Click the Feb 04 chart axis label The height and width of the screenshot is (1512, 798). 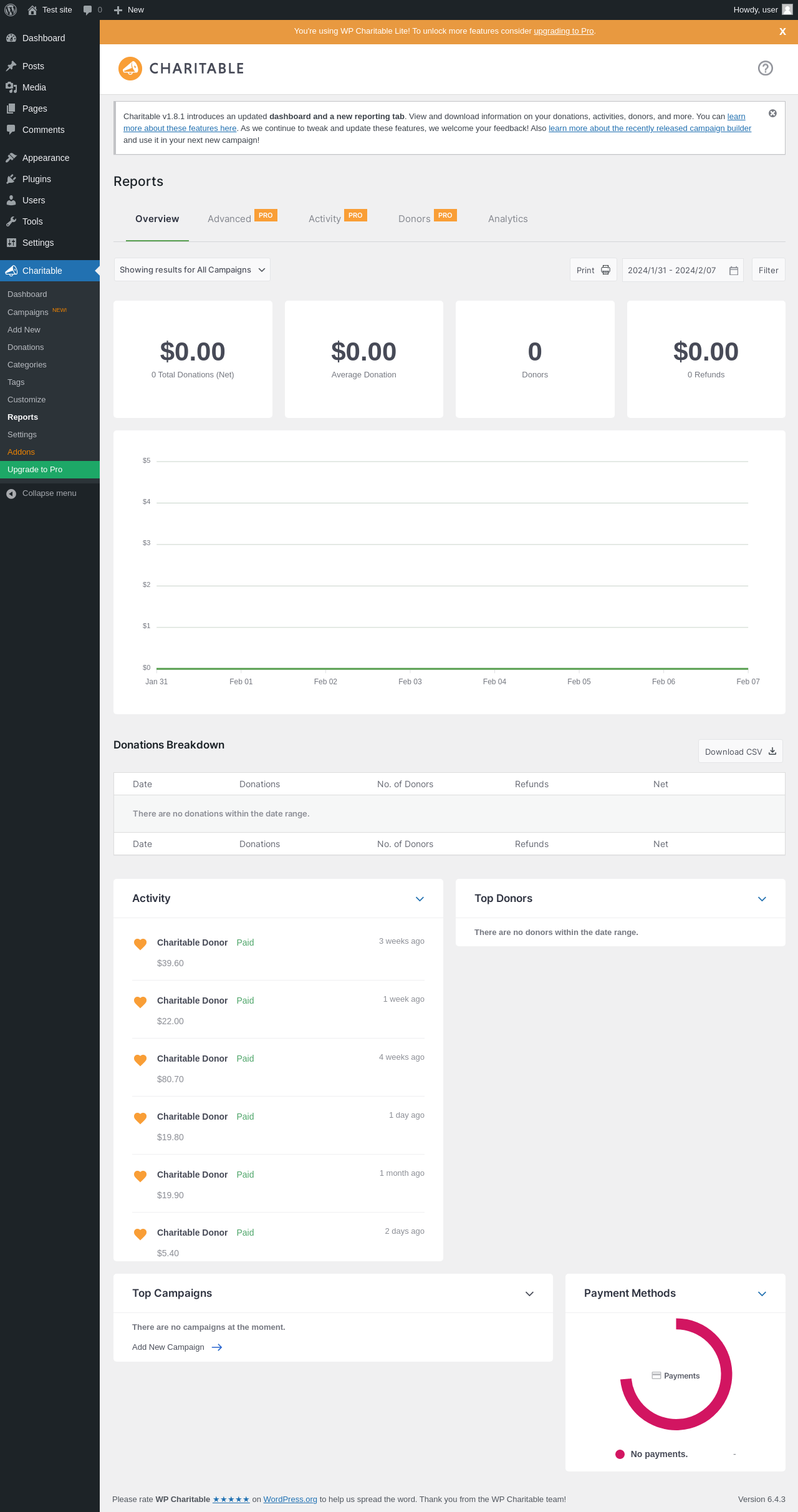494,682
